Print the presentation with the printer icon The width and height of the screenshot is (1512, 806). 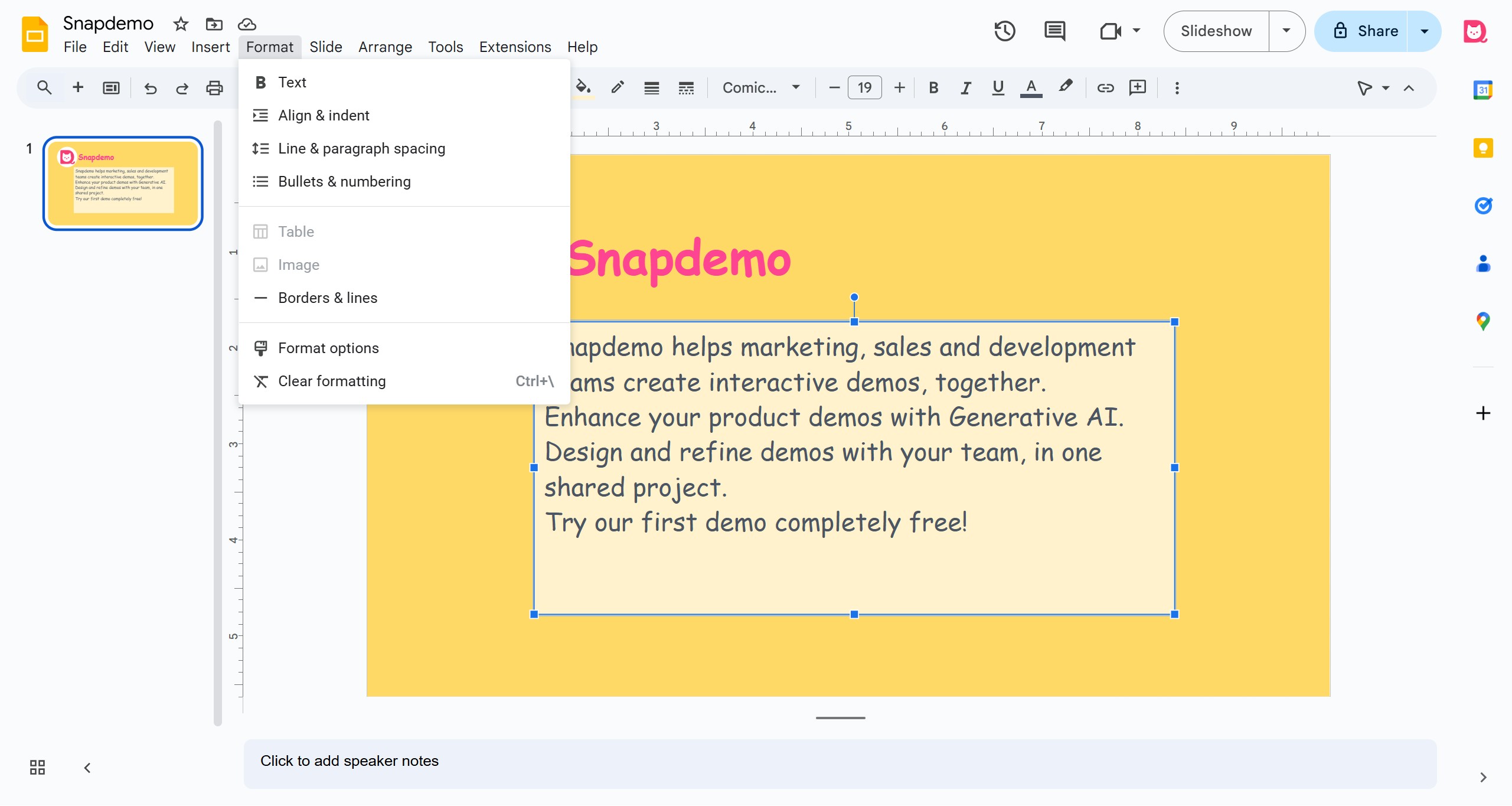214,88
